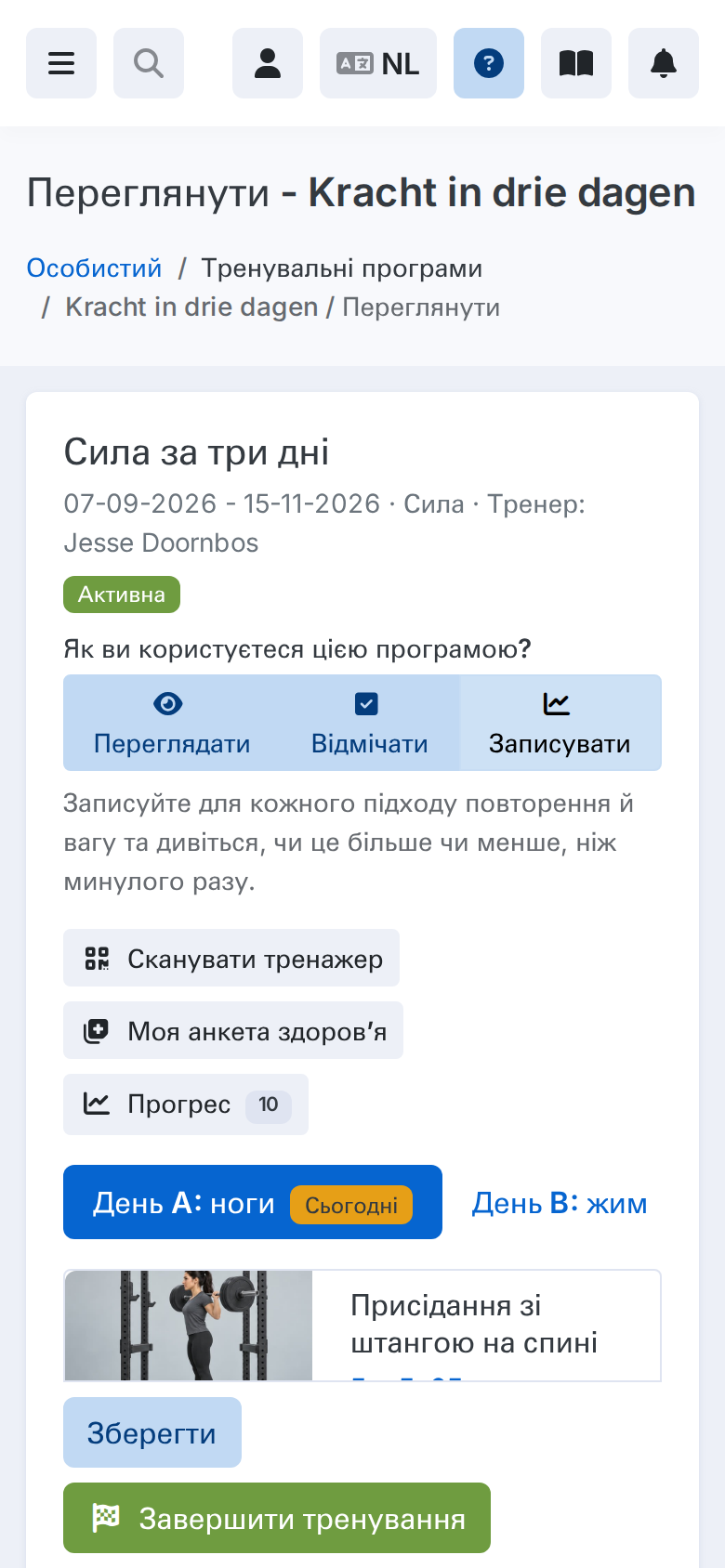Click Завершити тренування button
This screenshot has height=1568, width=725.
277,1518
